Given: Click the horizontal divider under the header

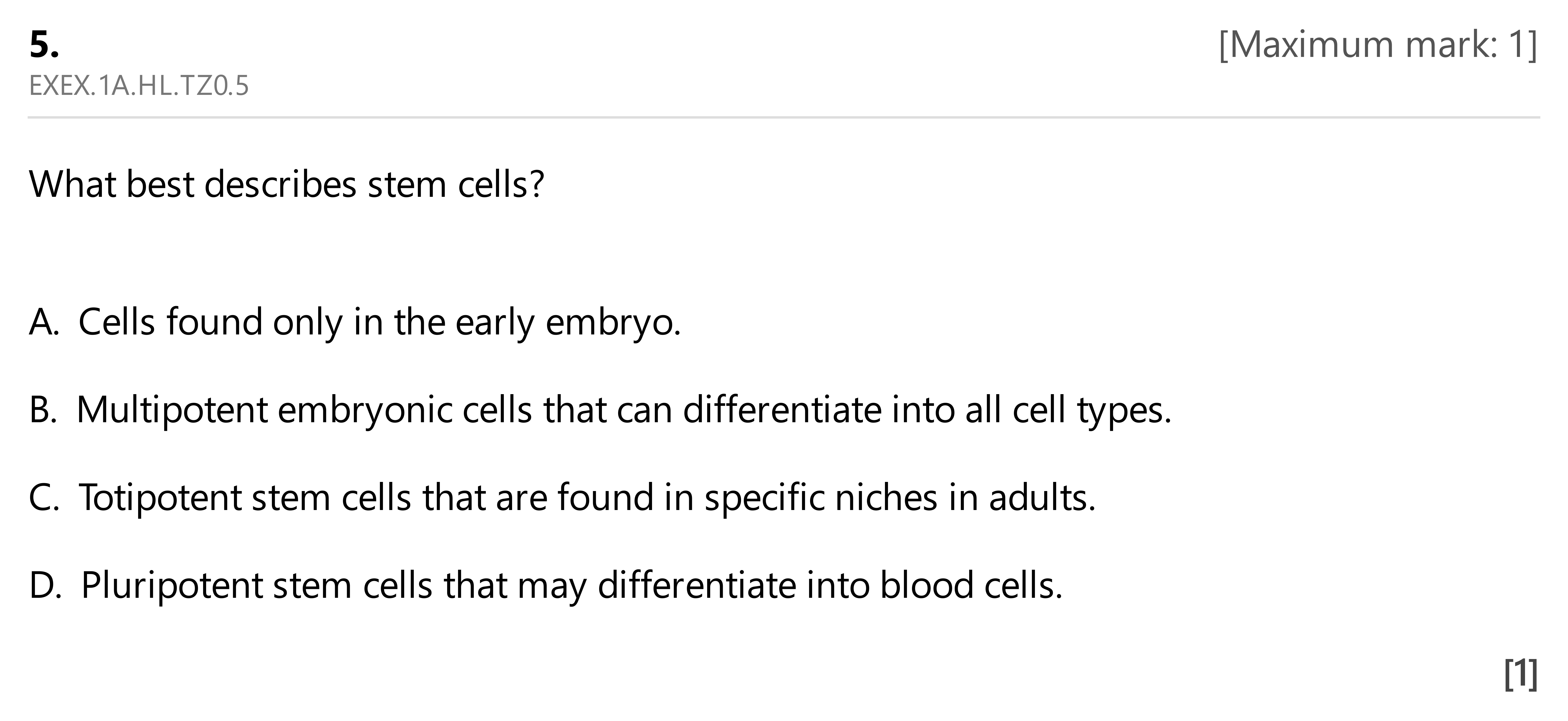Looking at the screenshot, I should point(783,117).
